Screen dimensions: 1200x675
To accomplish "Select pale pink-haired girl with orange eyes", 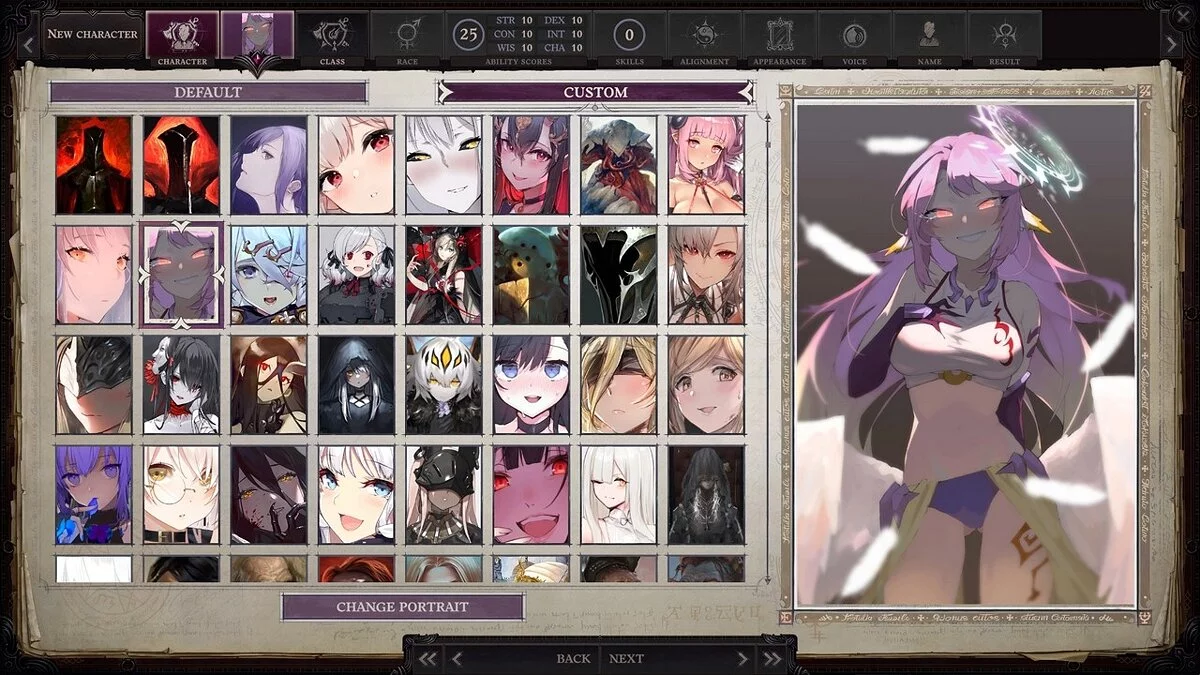I will coord(94,275).
